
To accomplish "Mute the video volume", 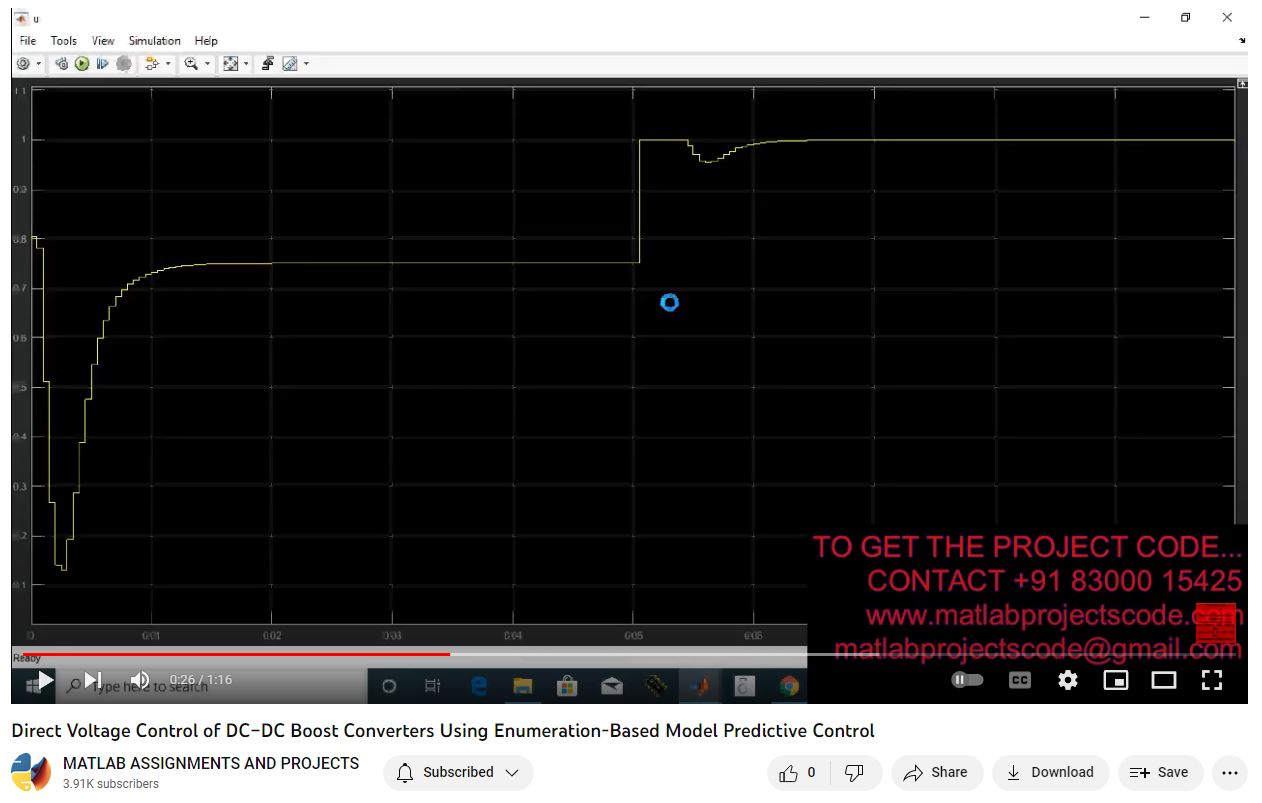I will tap(140, 681).
